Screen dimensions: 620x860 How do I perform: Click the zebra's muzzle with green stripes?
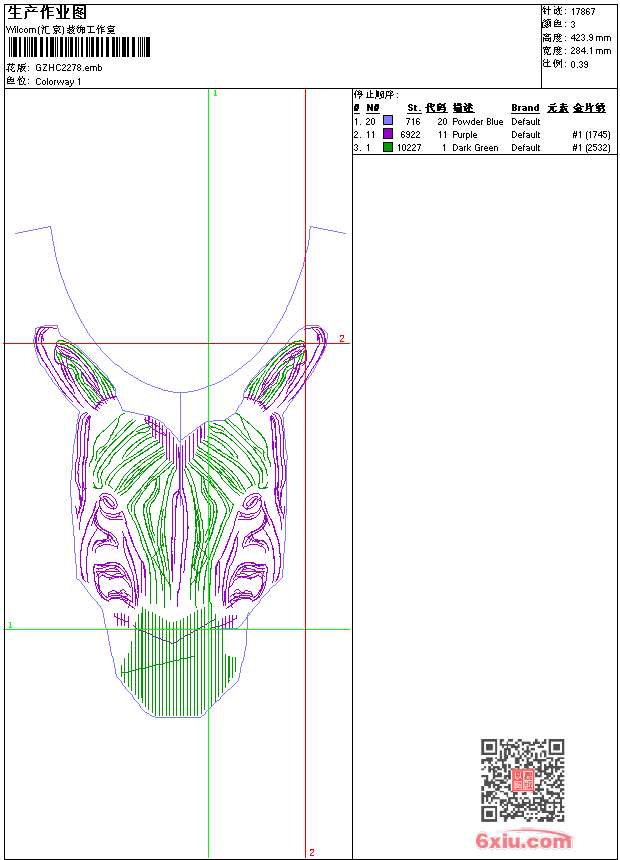[x=180, y=665]
